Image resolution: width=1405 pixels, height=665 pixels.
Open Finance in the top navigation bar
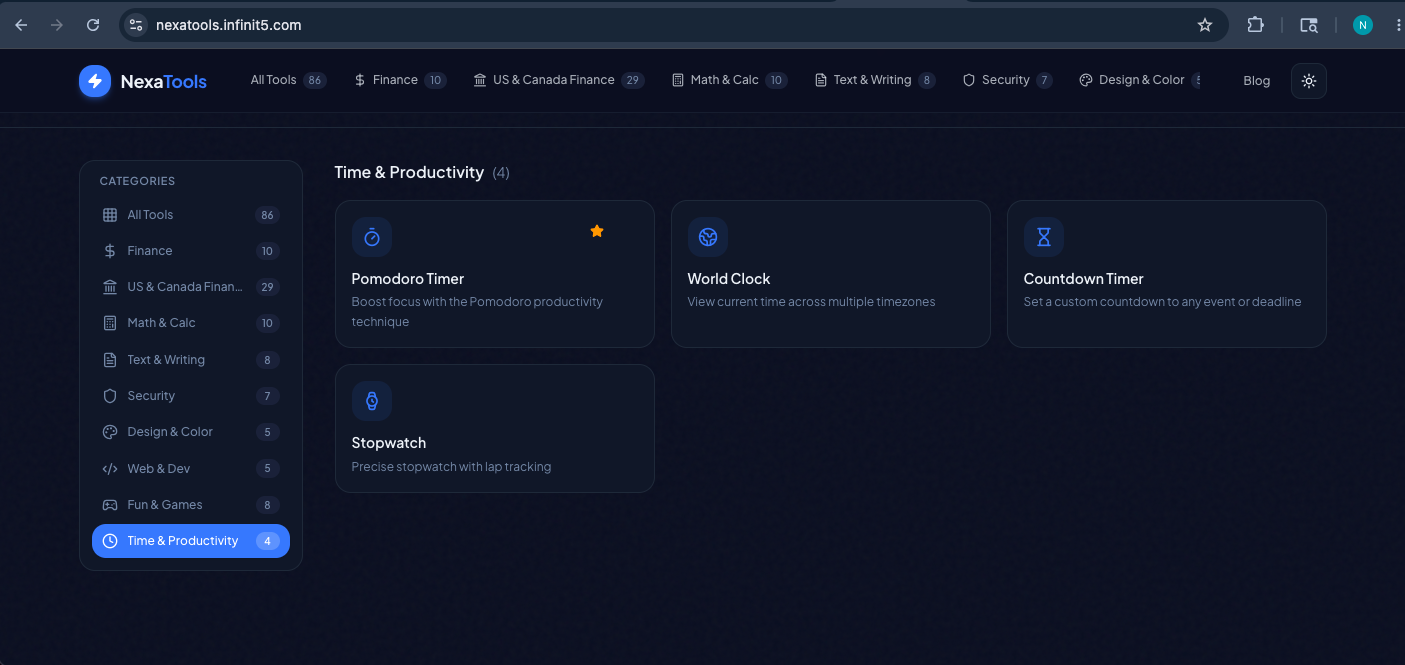point(400,80)
